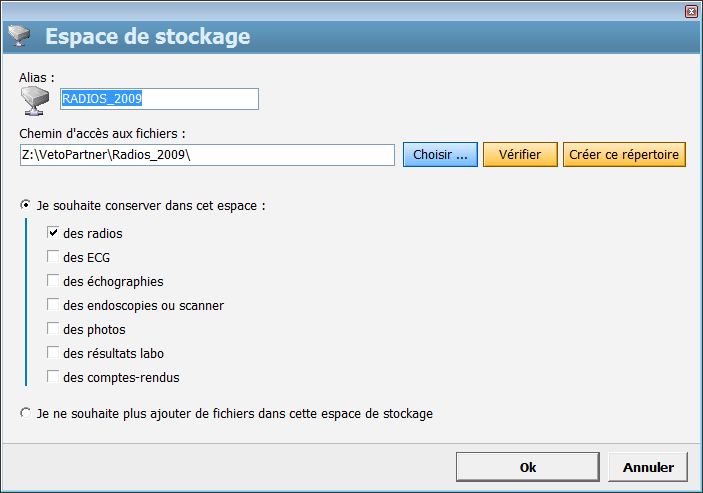Select 'Je souhaite conserver dans cet espace' option
The height and width of the screenshot is (493, 703).
click(26, 205)
